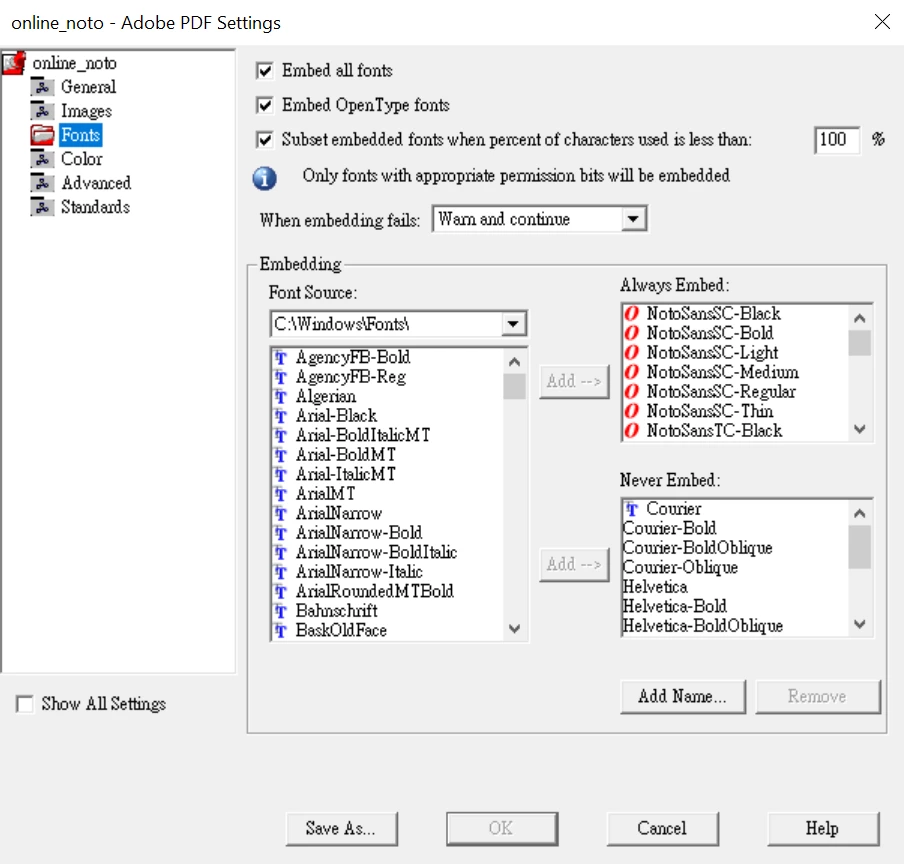904x864 pixels.
Task: Select Advanced in settings tree
Action: (96, 183)
